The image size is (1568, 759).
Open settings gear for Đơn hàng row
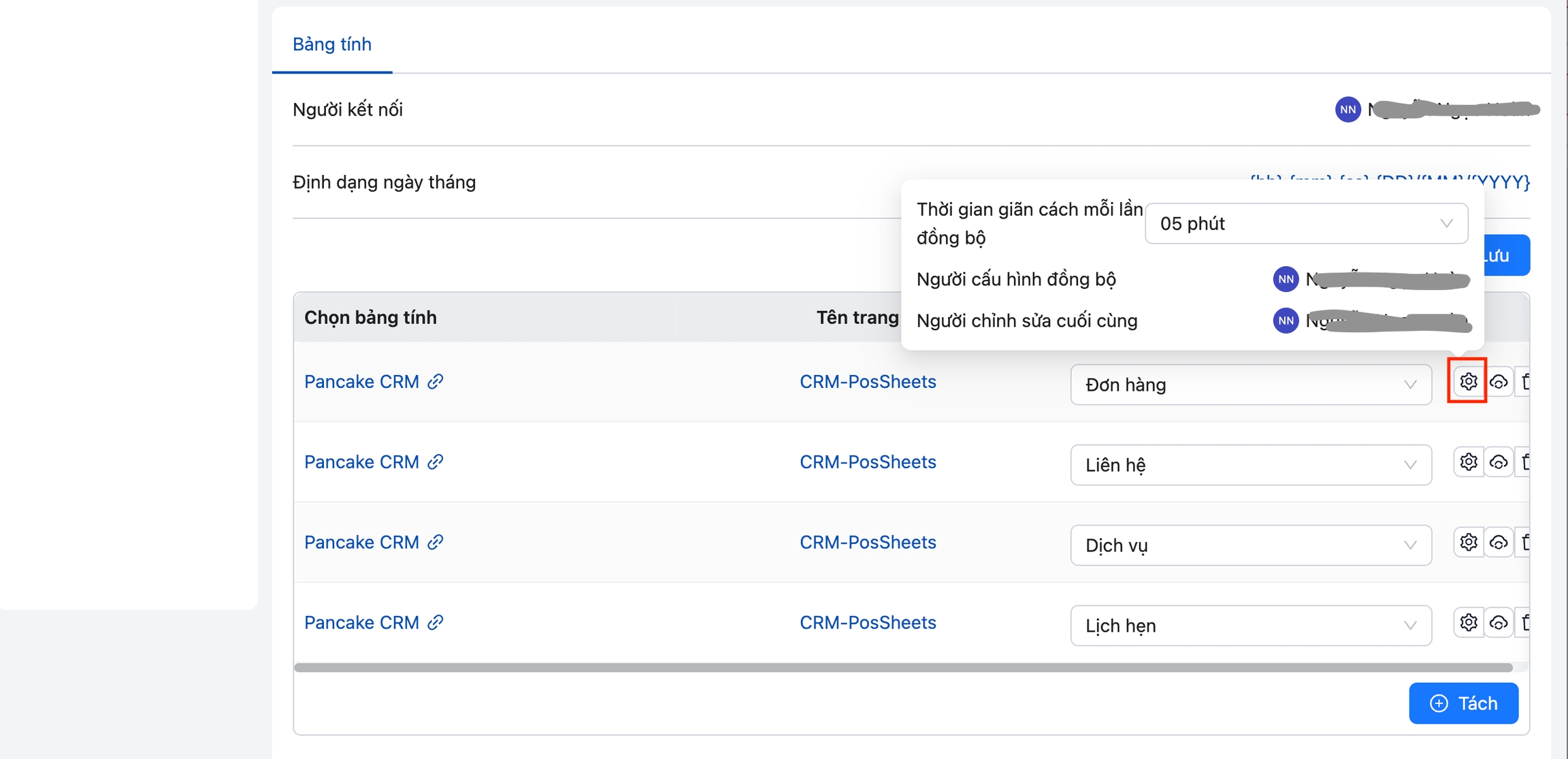1468,382
